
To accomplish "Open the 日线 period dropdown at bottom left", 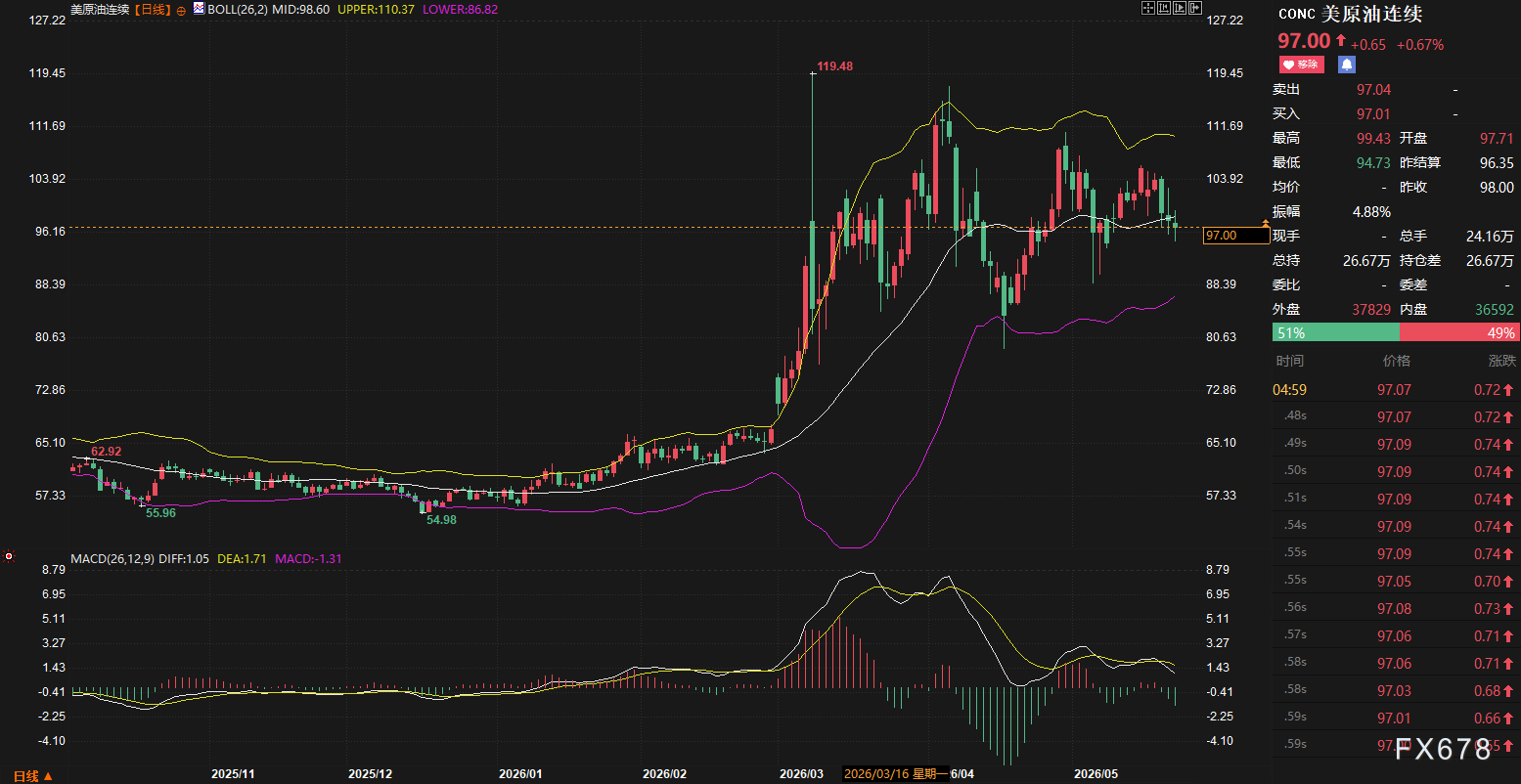I will tap(33, 775).
